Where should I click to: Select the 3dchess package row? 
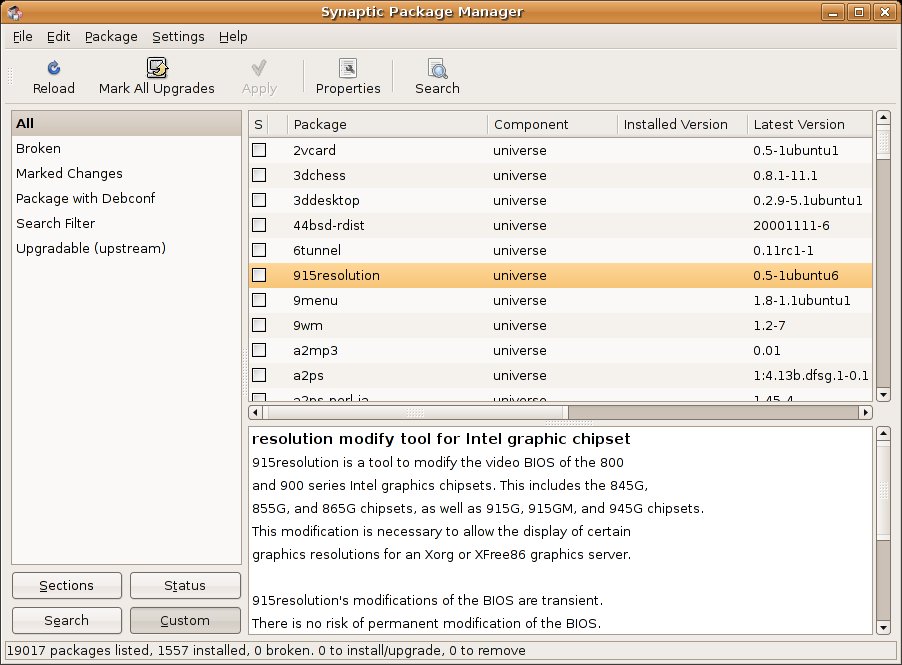click(x=560, y=175)
